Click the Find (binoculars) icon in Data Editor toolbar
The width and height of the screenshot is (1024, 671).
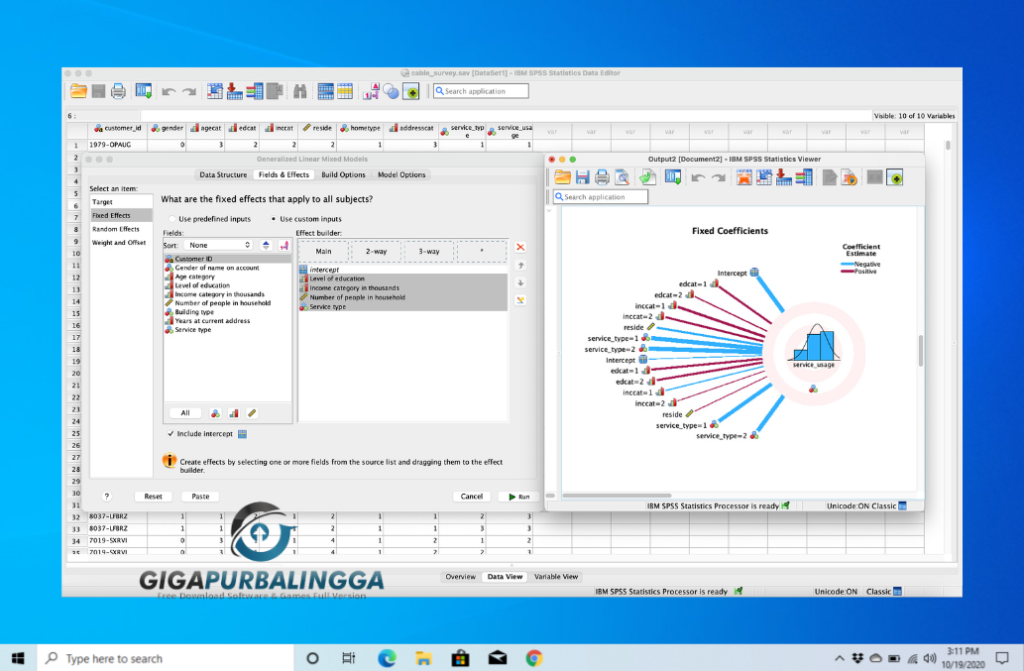coord(301,90)
